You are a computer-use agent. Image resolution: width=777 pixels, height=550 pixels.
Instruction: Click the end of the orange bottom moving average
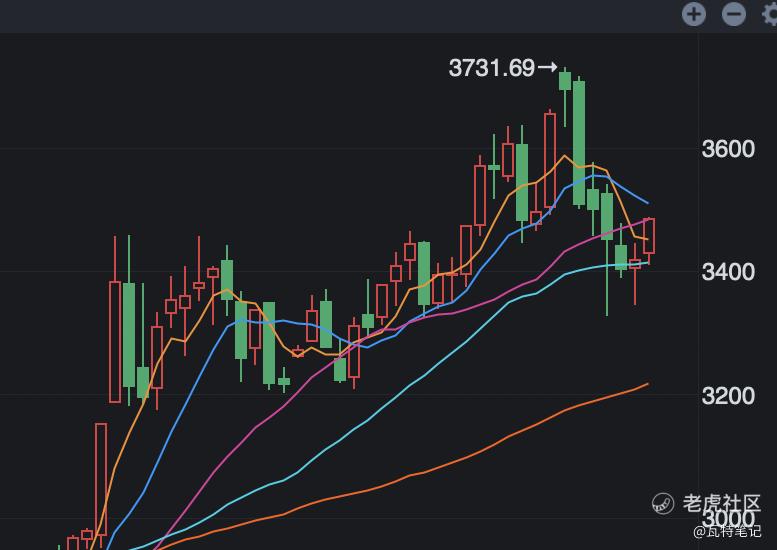point(647,383)
